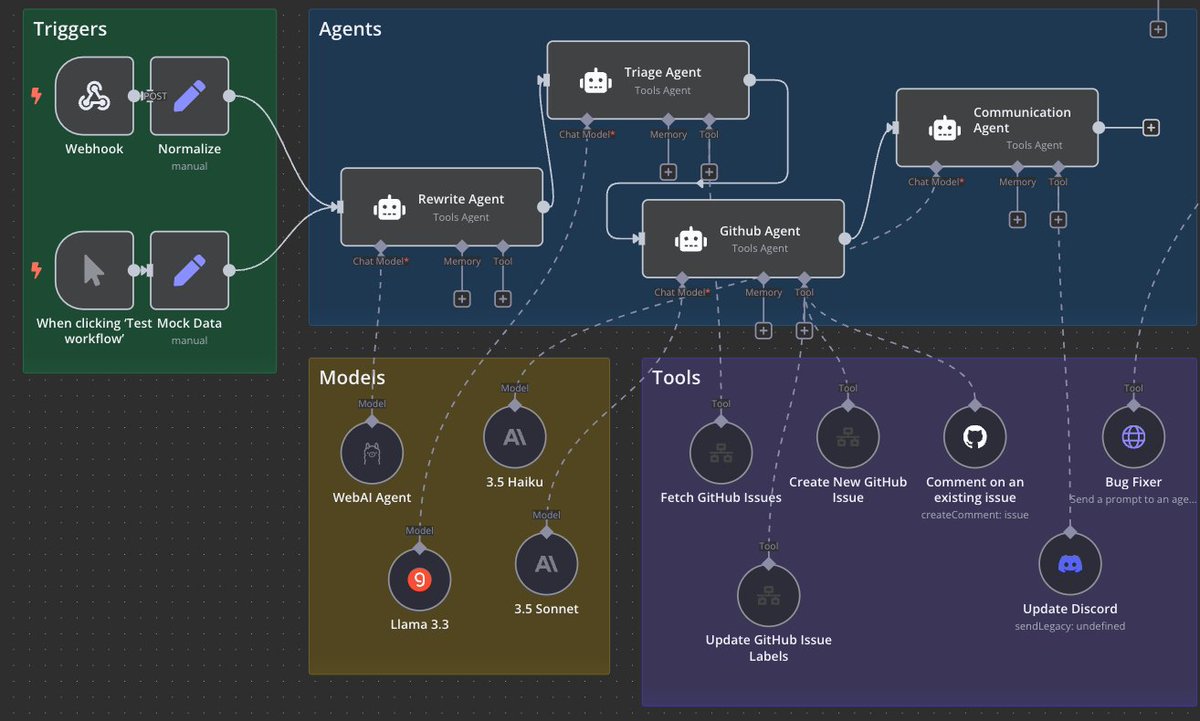Open the Update GitHub Issue Labels node
Image resolution: width=1200 pixels, height=721 pixels.
tap(768, 596)
